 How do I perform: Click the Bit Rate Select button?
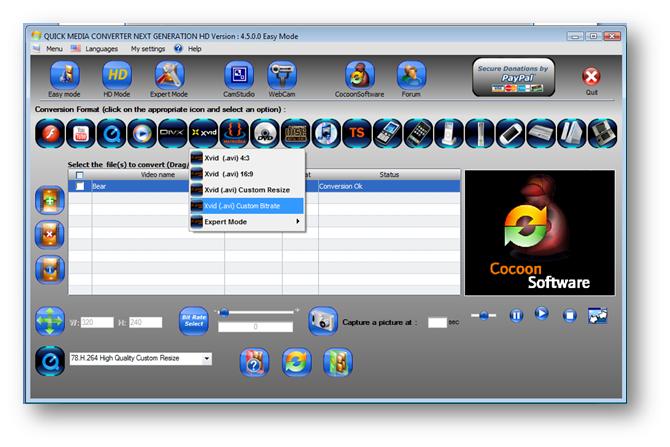(194, 321)
